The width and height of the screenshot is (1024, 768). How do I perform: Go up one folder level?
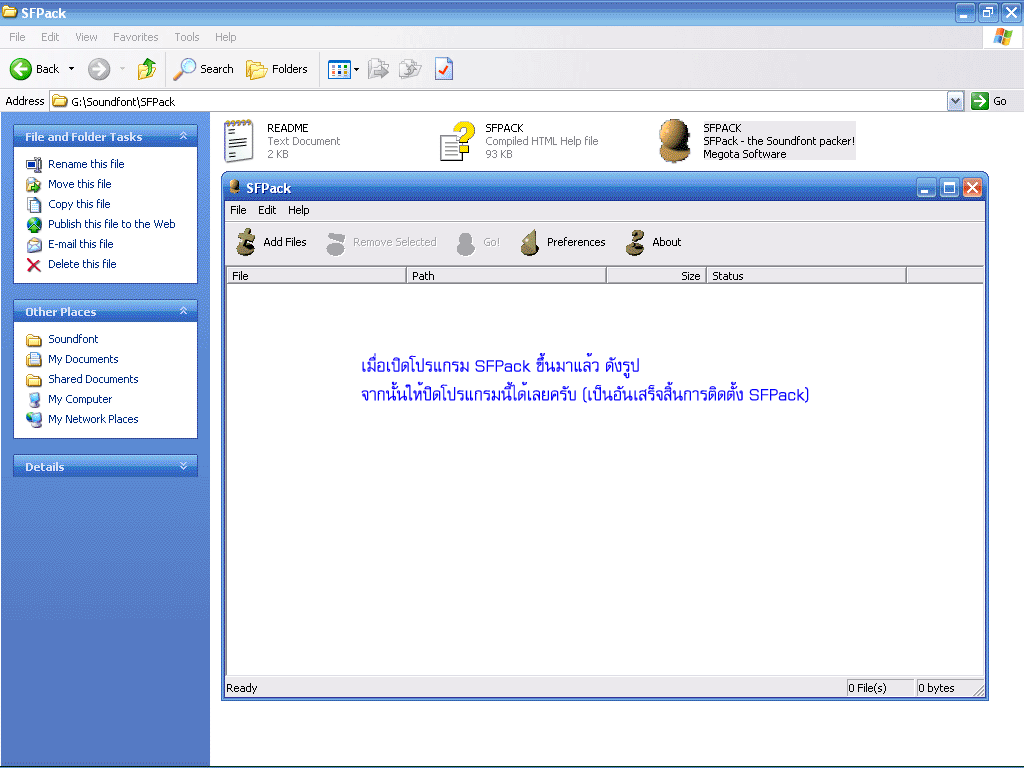coord(147,69)
